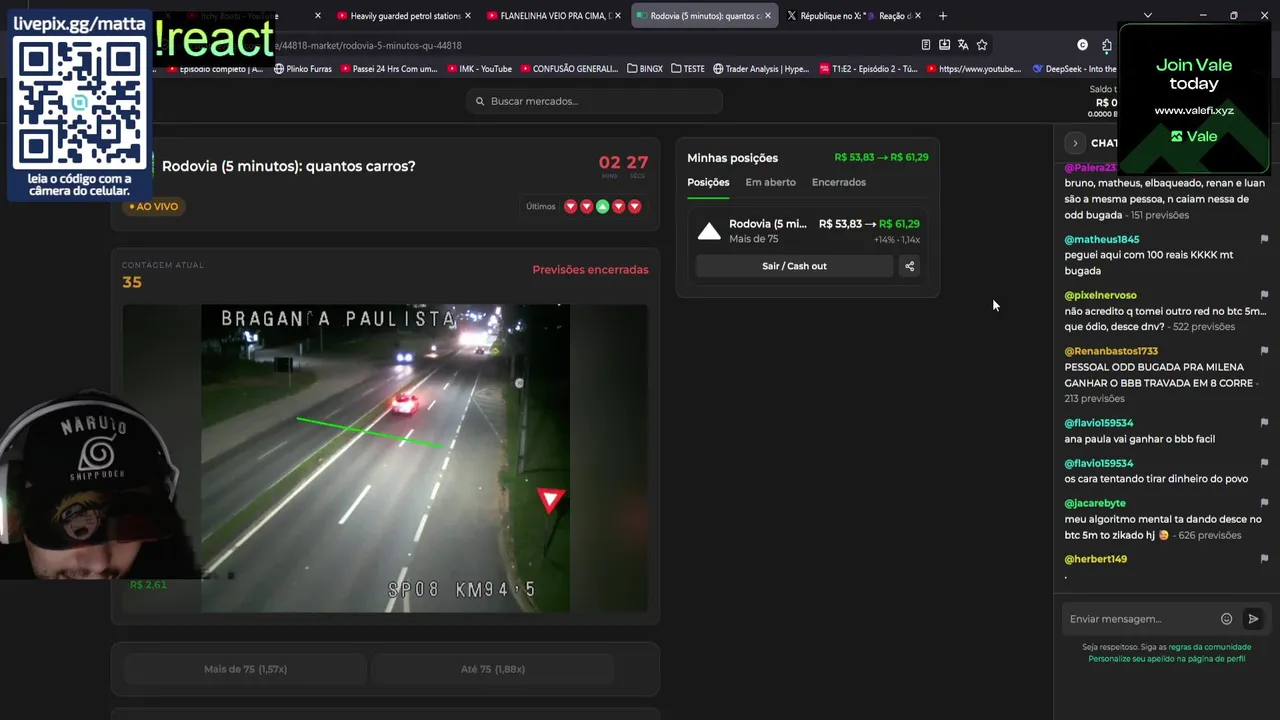
Task: Close the Rodovia (5 minutos) browser tab
Action: [x=768, y=16]
